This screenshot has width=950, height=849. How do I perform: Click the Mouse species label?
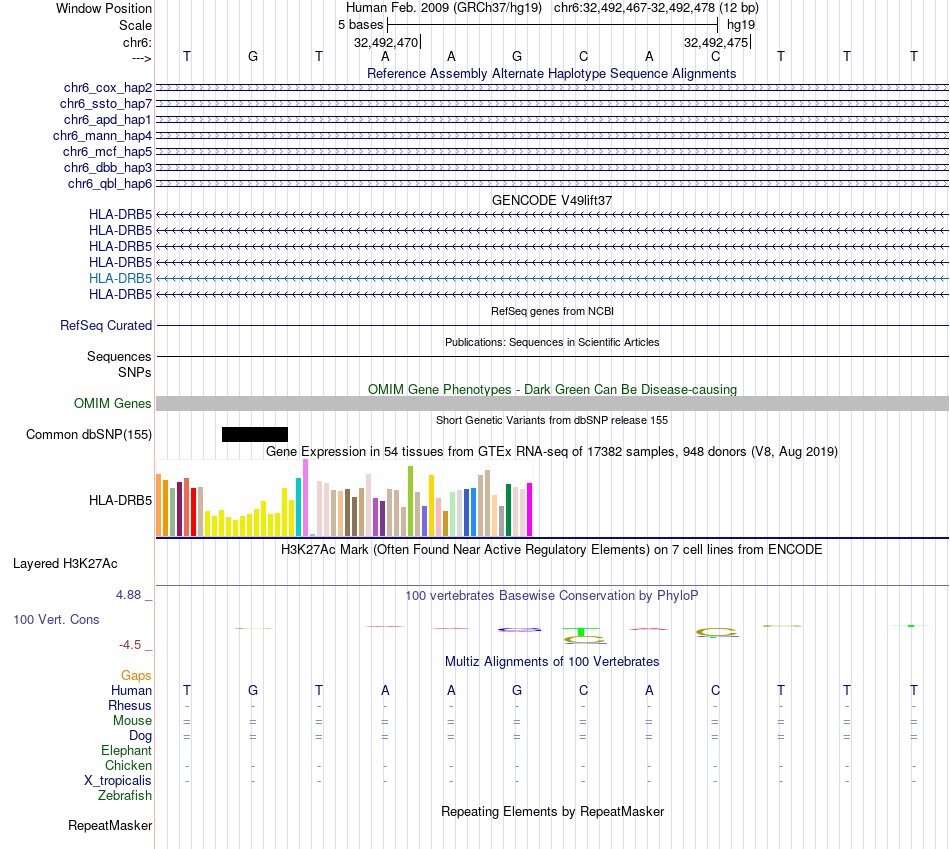[132, 721]
